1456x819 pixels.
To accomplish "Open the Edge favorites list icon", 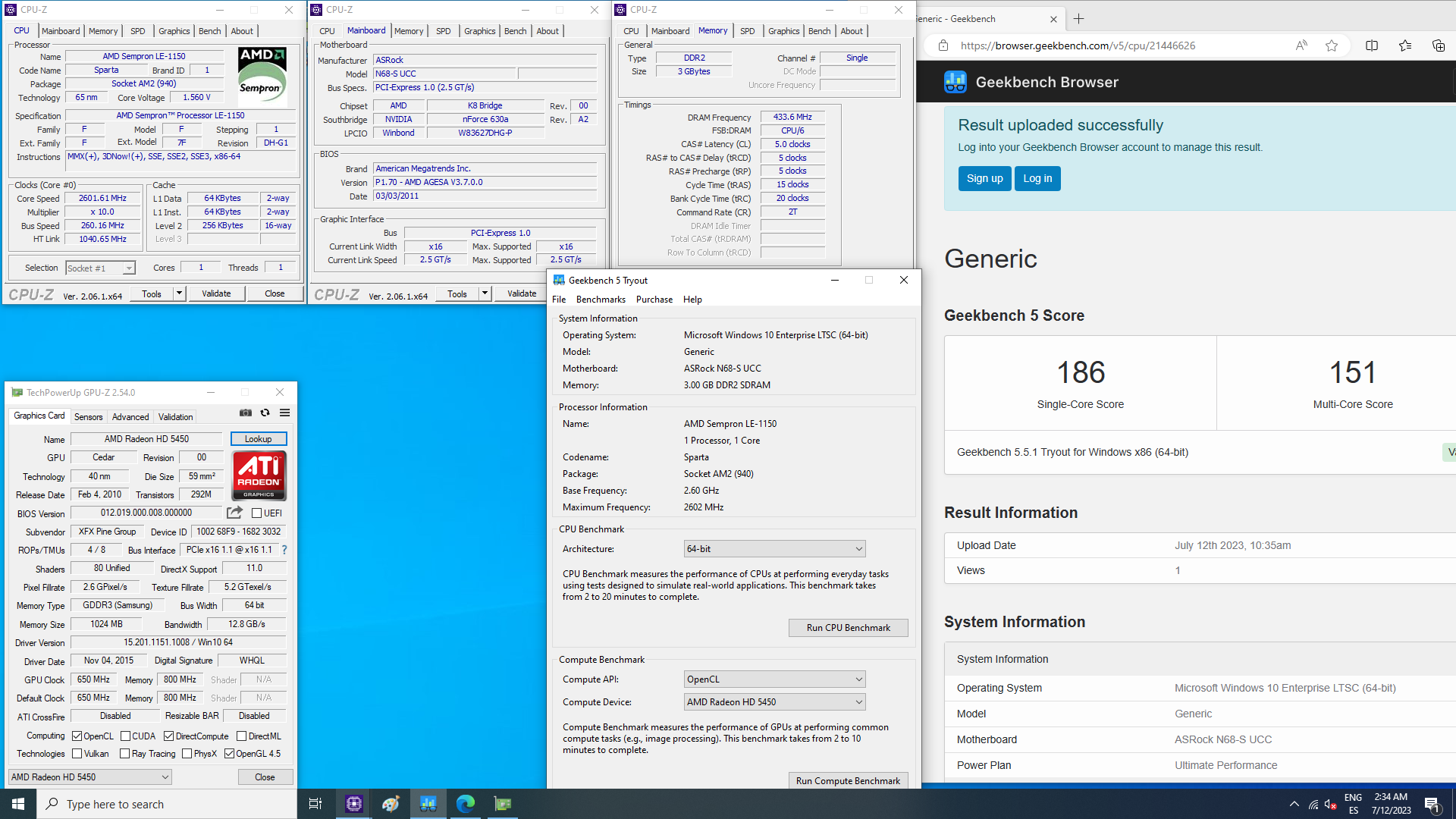I will tap(1405, 45).
